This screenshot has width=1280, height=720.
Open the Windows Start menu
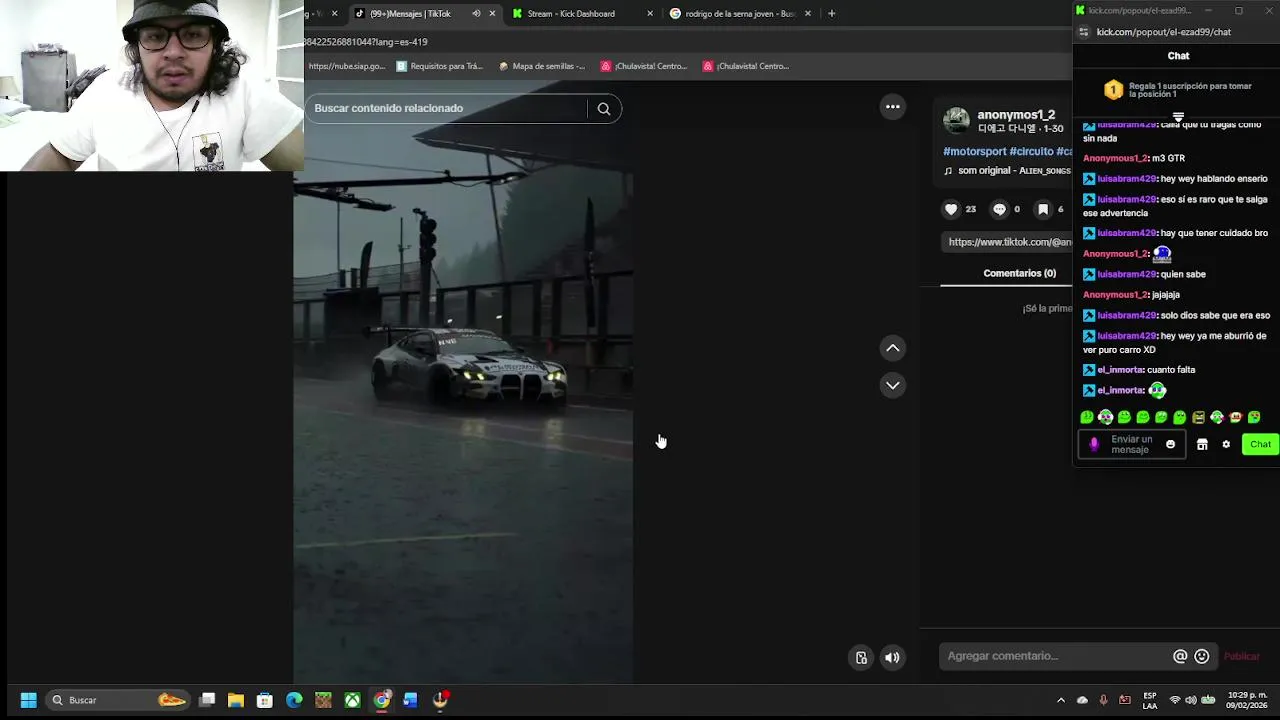tap(29, 700)
